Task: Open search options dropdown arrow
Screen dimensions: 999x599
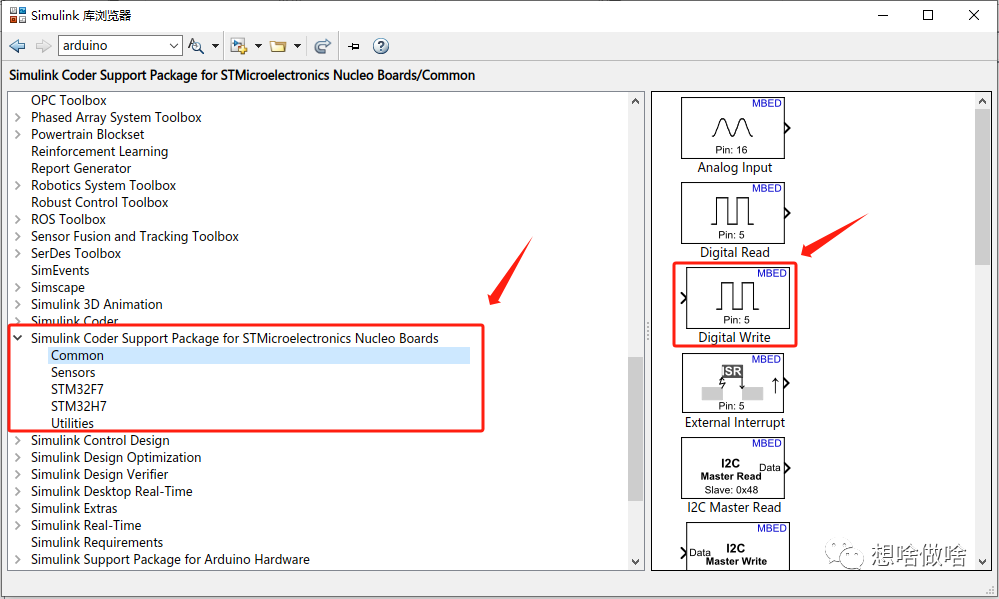Action: tap(215, 46)
